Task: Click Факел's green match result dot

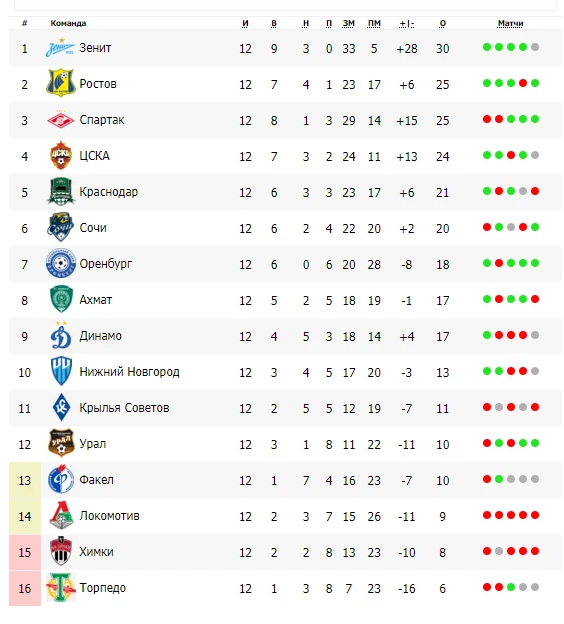Action: [x=499, y=479]
